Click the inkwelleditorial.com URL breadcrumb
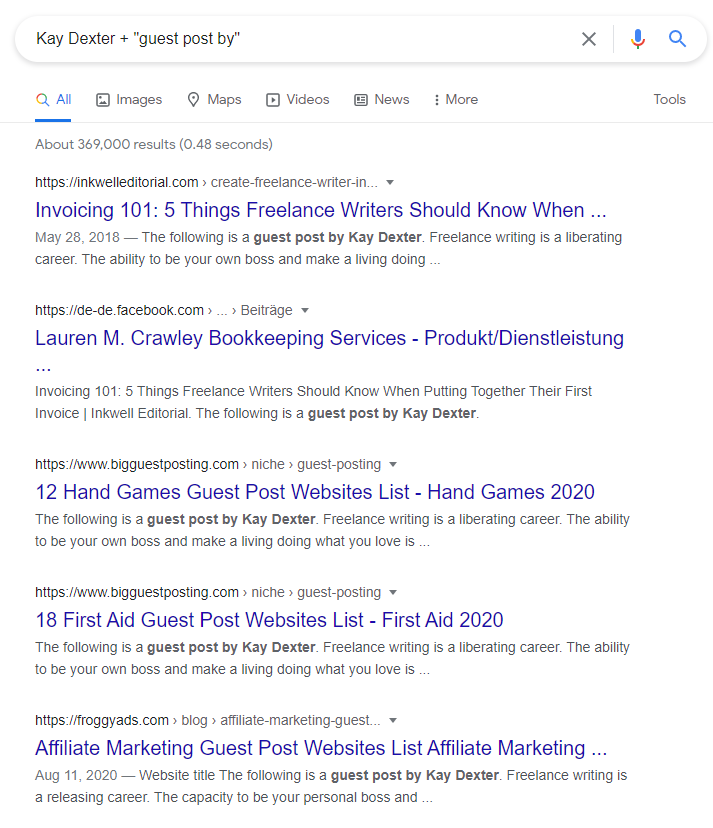This screenshot has width=713, height=828. point(207,183)
